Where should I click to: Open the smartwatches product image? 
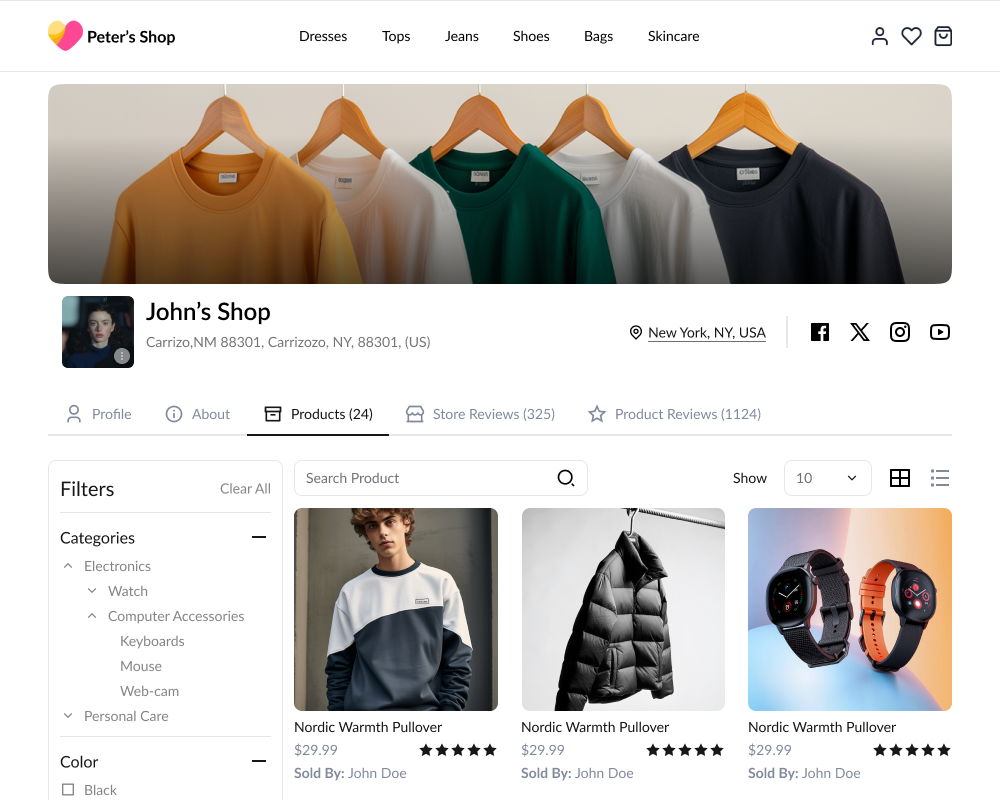point(850,609)
